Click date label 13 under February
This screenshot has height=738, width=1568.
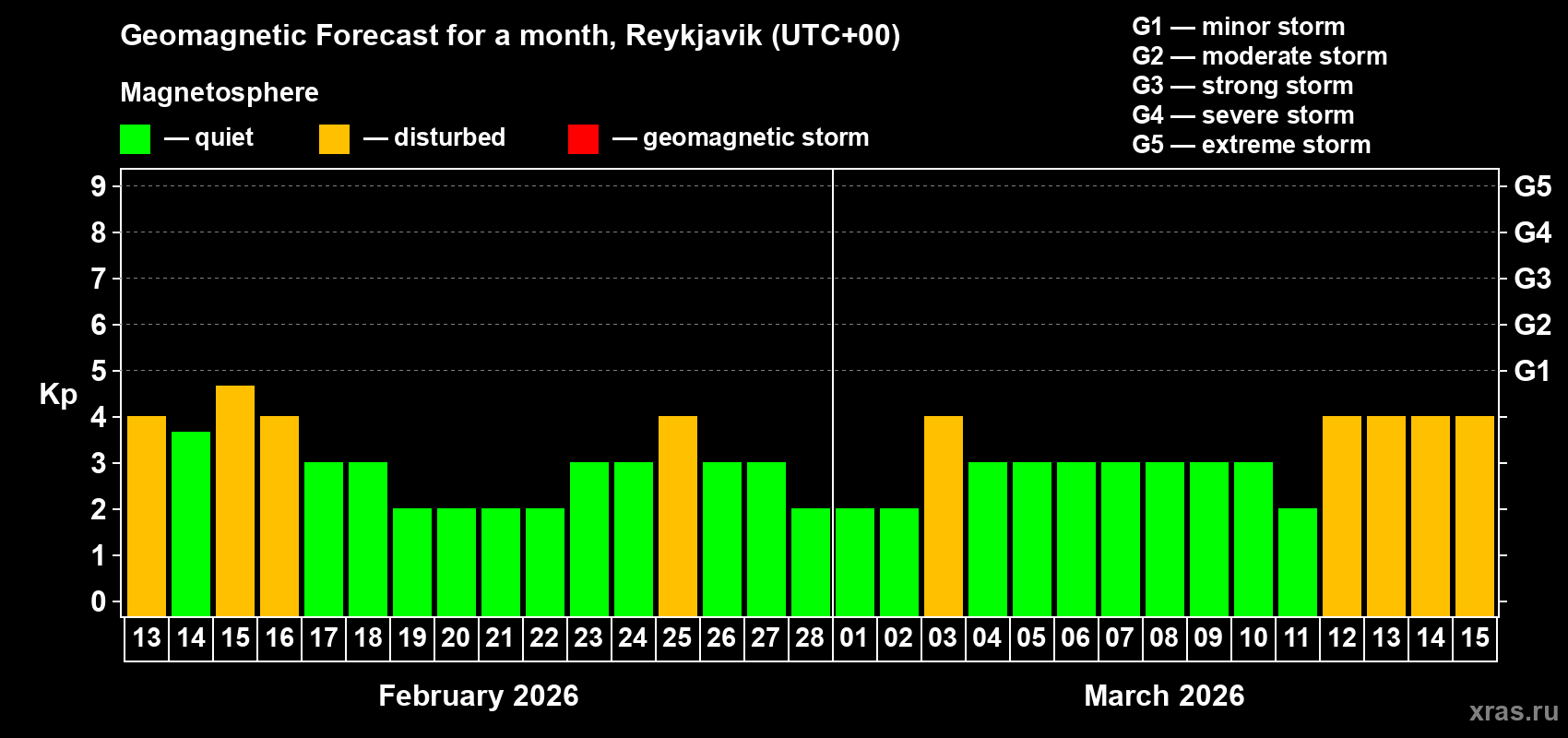[147, 638]
